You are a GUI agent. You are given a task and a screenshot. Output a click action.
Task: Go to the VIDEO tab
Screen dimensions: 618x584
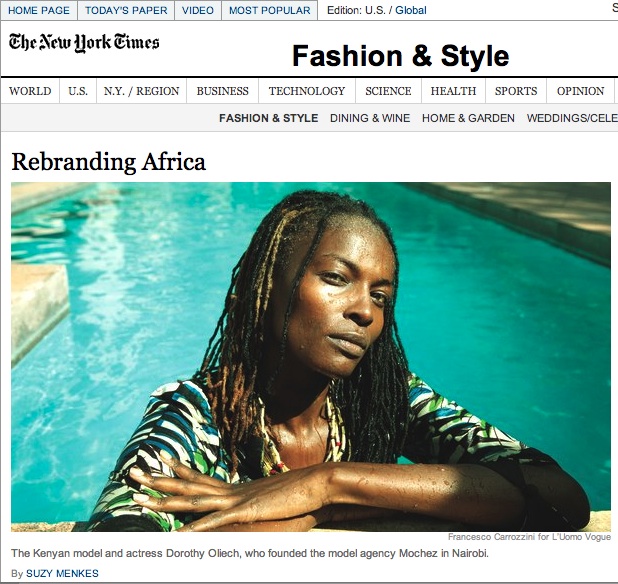click(198, 10)
